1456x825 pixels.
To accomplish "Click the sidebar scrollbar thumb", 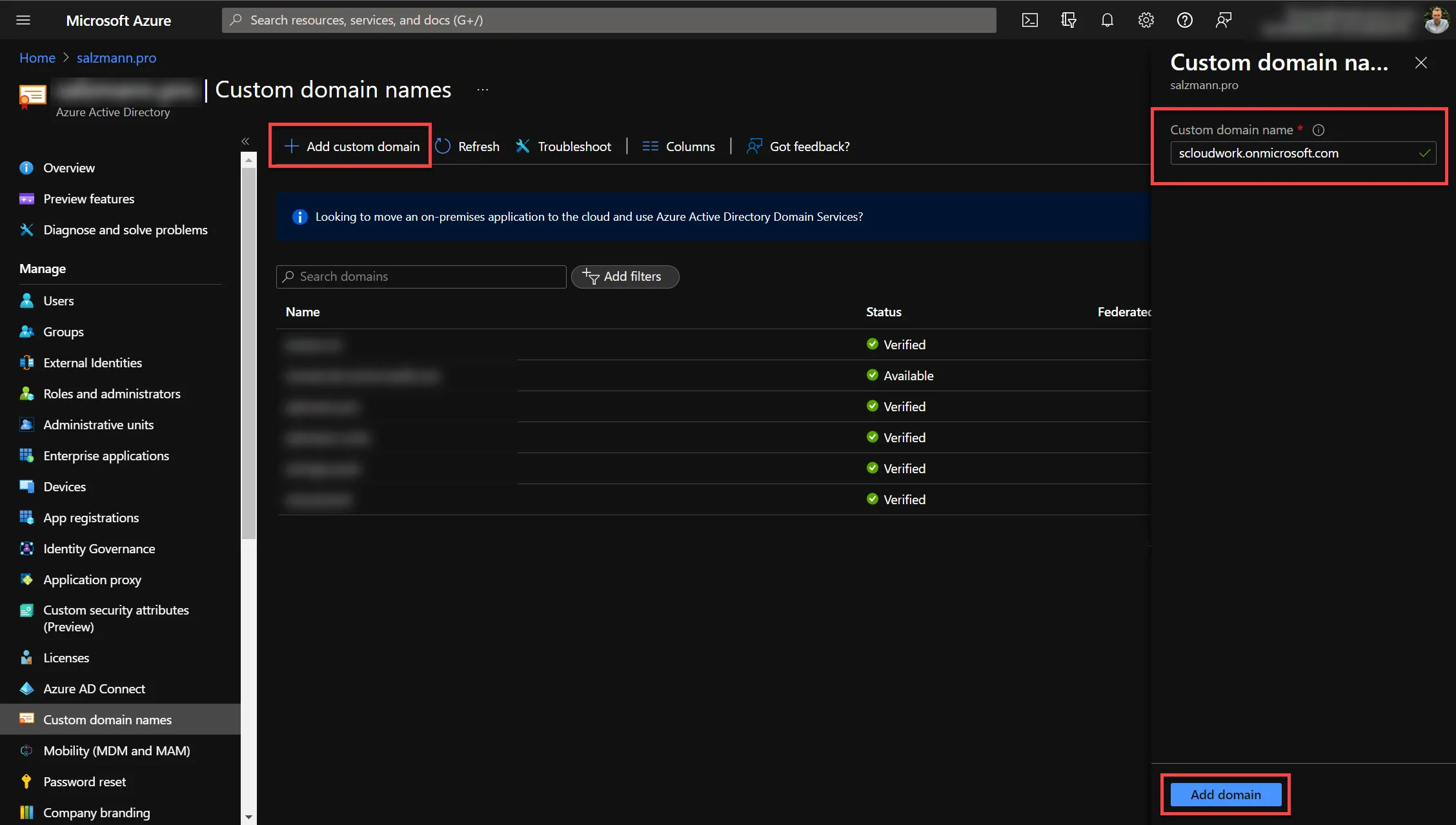I will pyautogui.click(x=248, y=352).
